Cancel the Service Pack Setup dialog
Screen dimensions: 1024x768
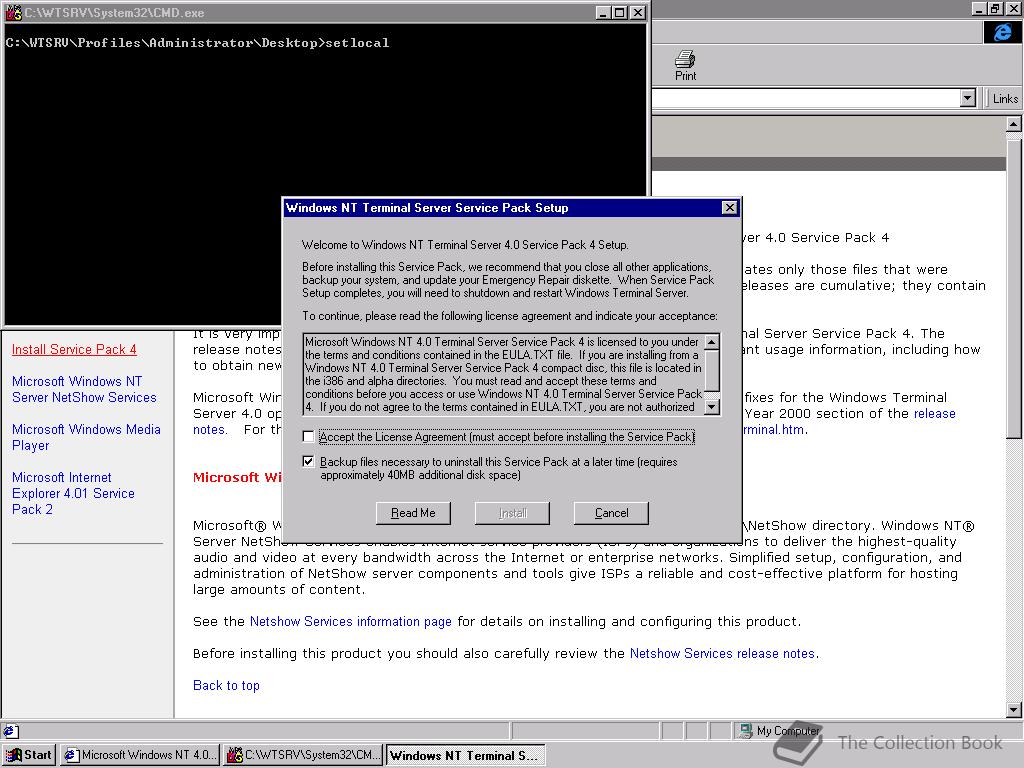611,513
